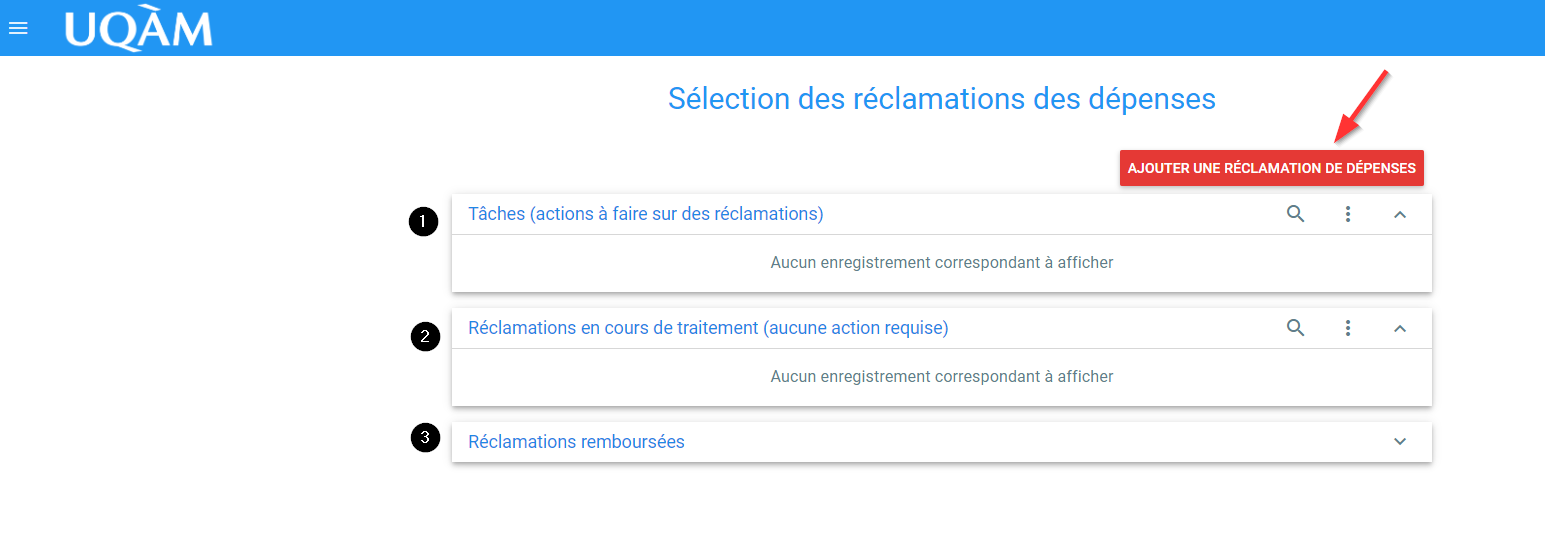Viewport: 1545px width, 539px height.
Task: Collapse the Tâches panel
Action: [x=1400, y=214]
